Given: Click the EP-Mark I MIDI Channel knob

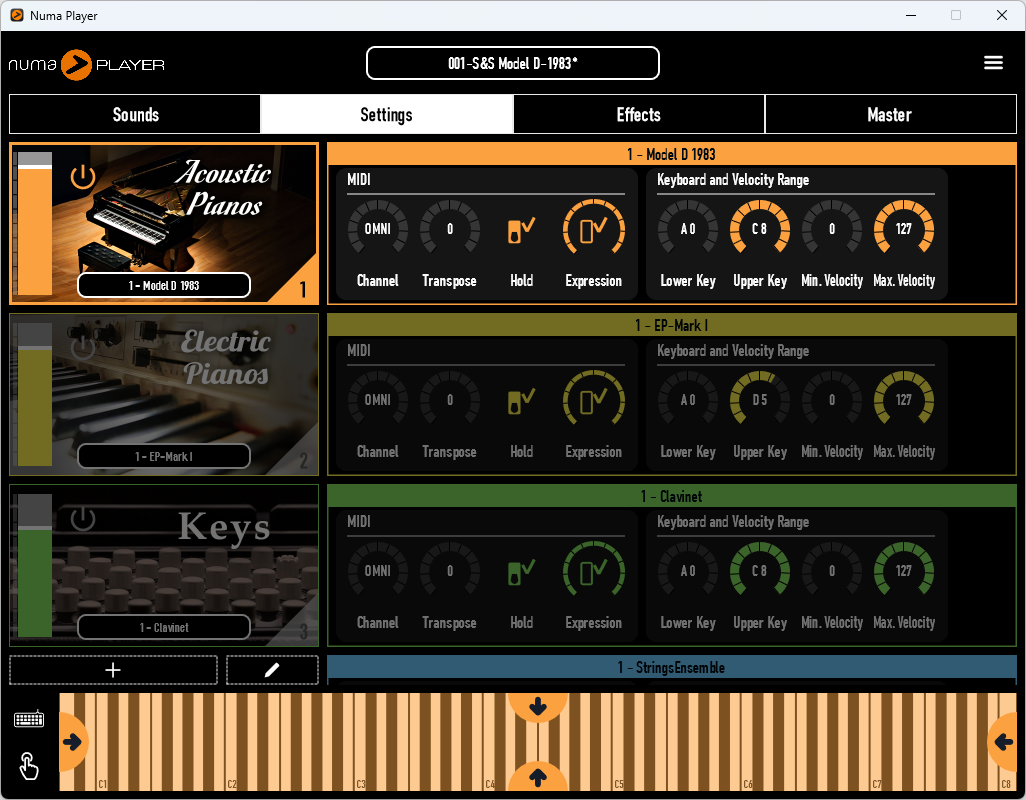Looking at the screenshot, I should [x=378, y=400].
